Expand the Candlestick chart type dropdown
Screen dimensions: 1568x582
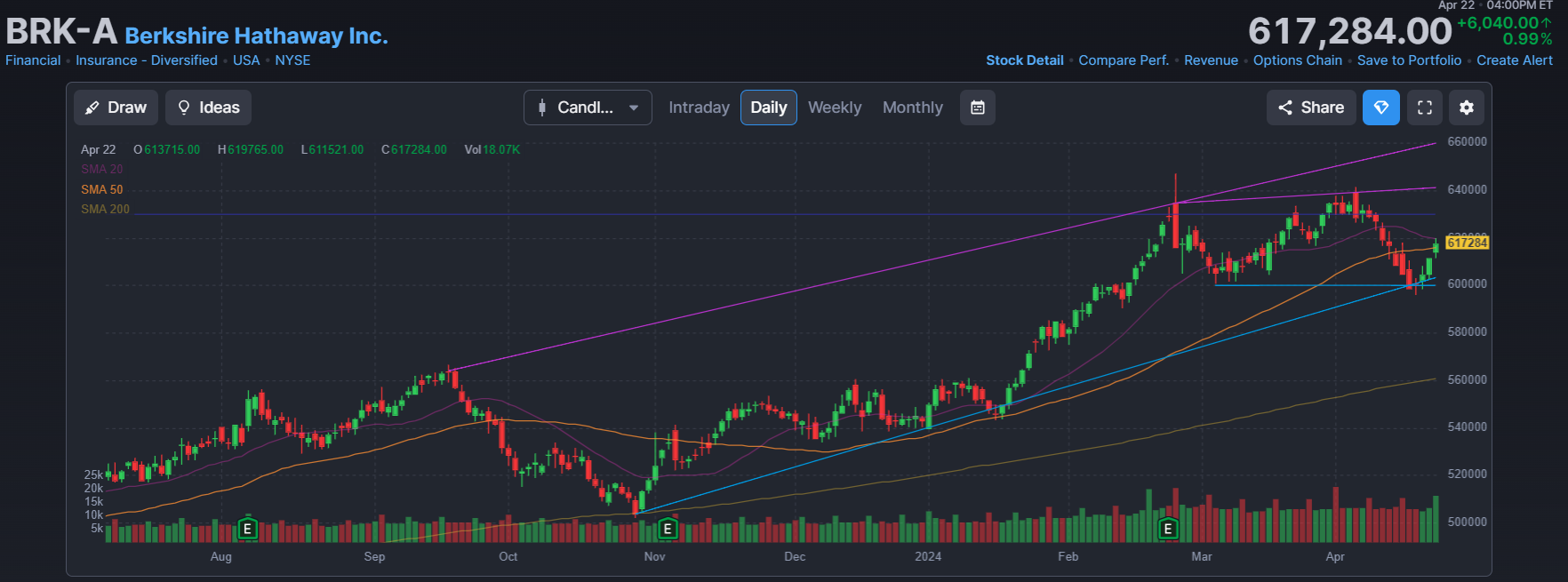tap(588, 108)
